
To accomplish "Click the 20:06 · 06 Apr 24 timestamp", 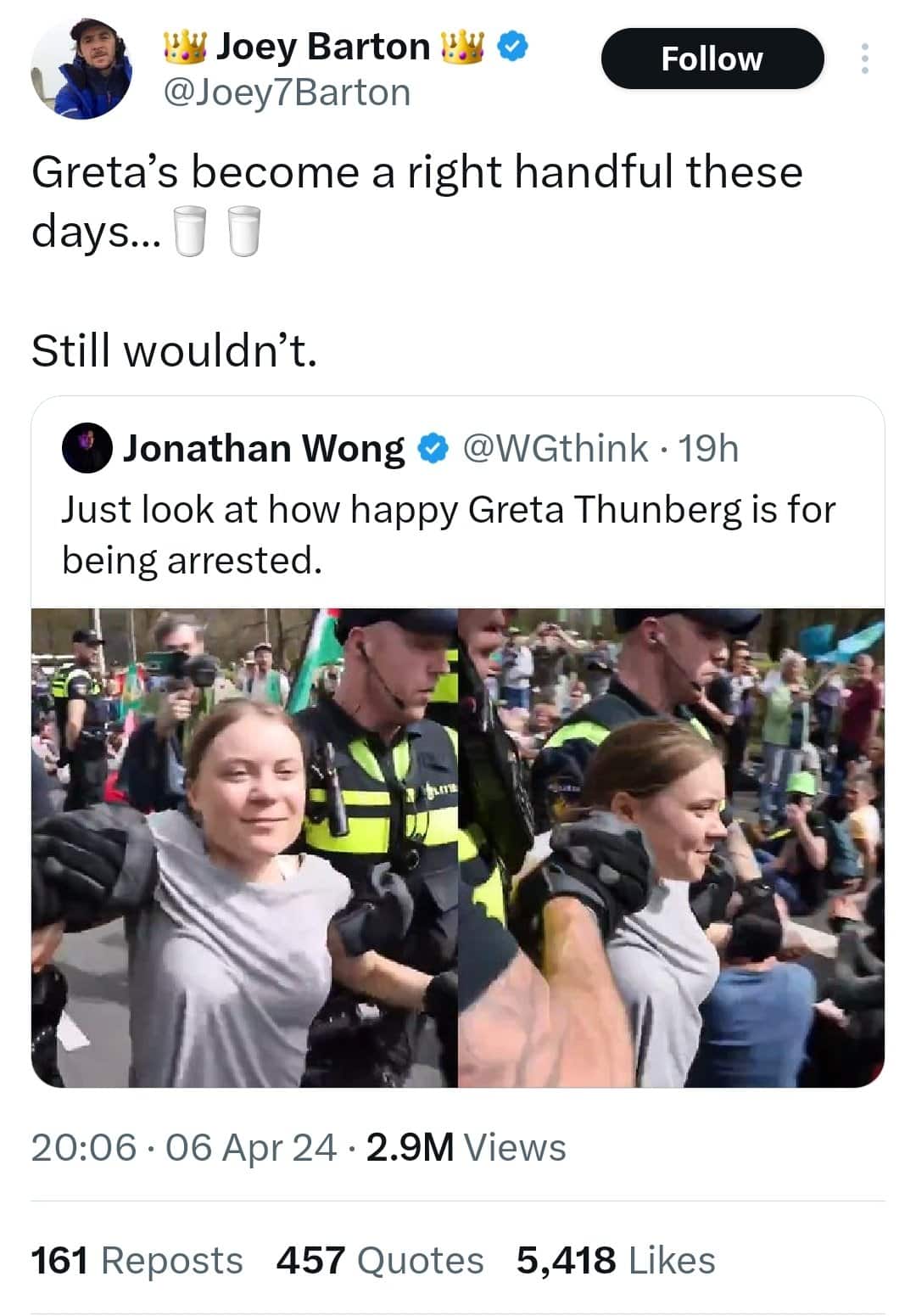I will point(184,1147).
